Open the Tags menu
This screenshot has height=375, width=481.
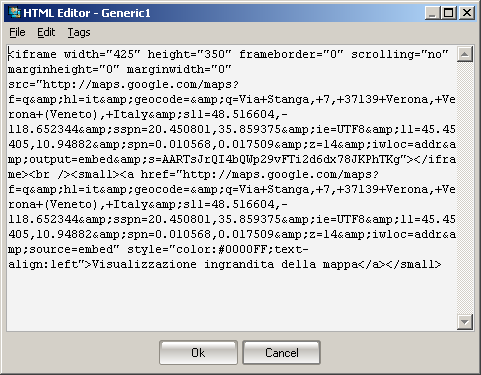coord(79,32)
